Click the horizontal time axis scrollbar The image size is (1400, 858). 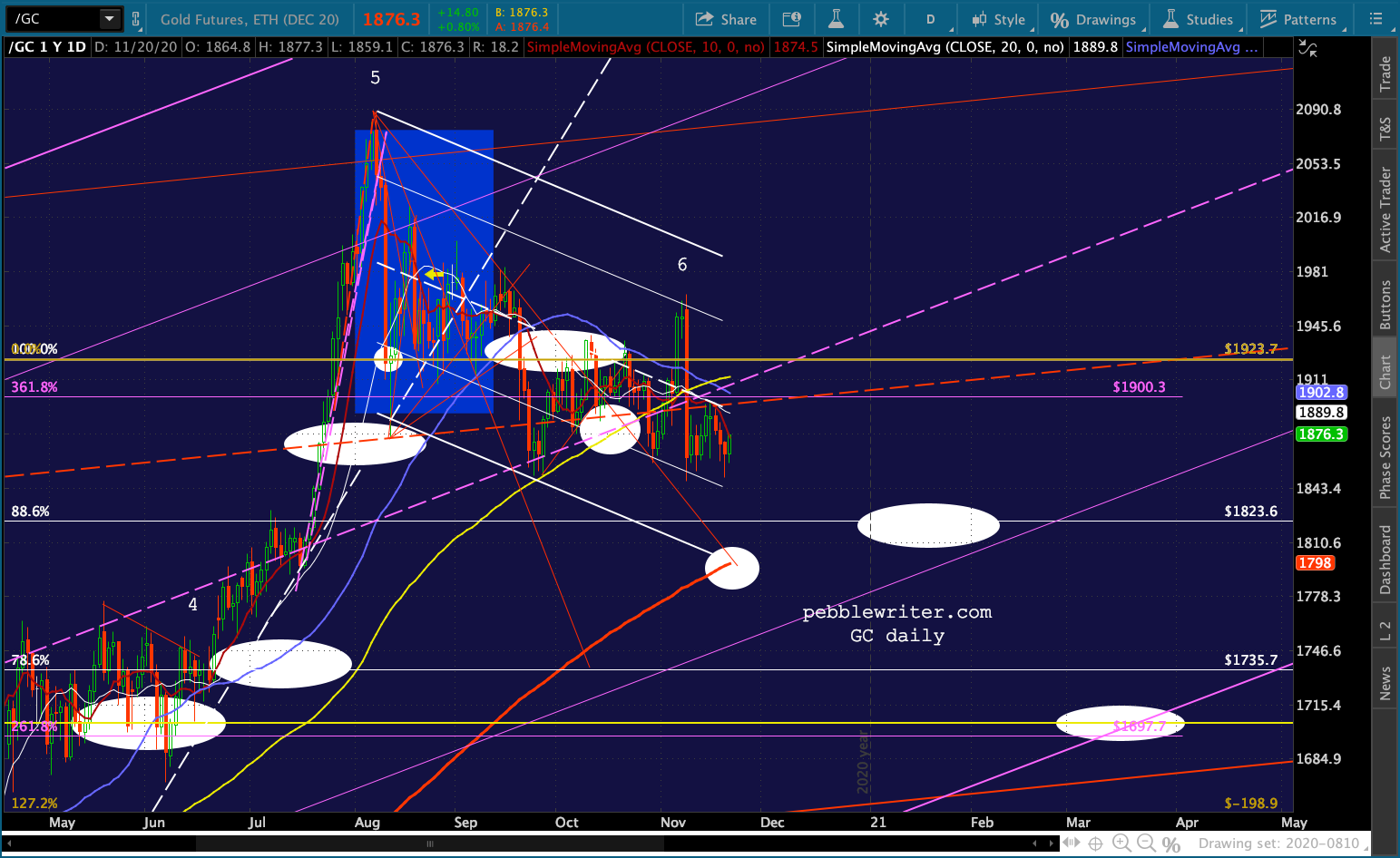[x=531, y=843]
